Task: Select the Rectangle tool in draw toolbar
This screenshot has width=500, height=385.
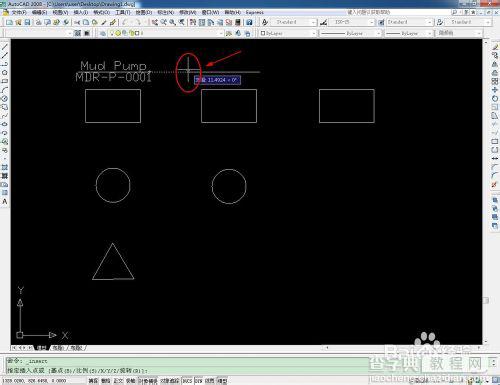Action: (x=5, y=81)
